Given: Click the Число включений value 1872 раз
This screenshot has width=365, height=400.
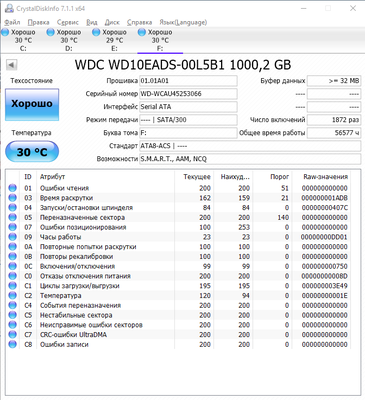Looking at the screenshot, I should 334,120.
